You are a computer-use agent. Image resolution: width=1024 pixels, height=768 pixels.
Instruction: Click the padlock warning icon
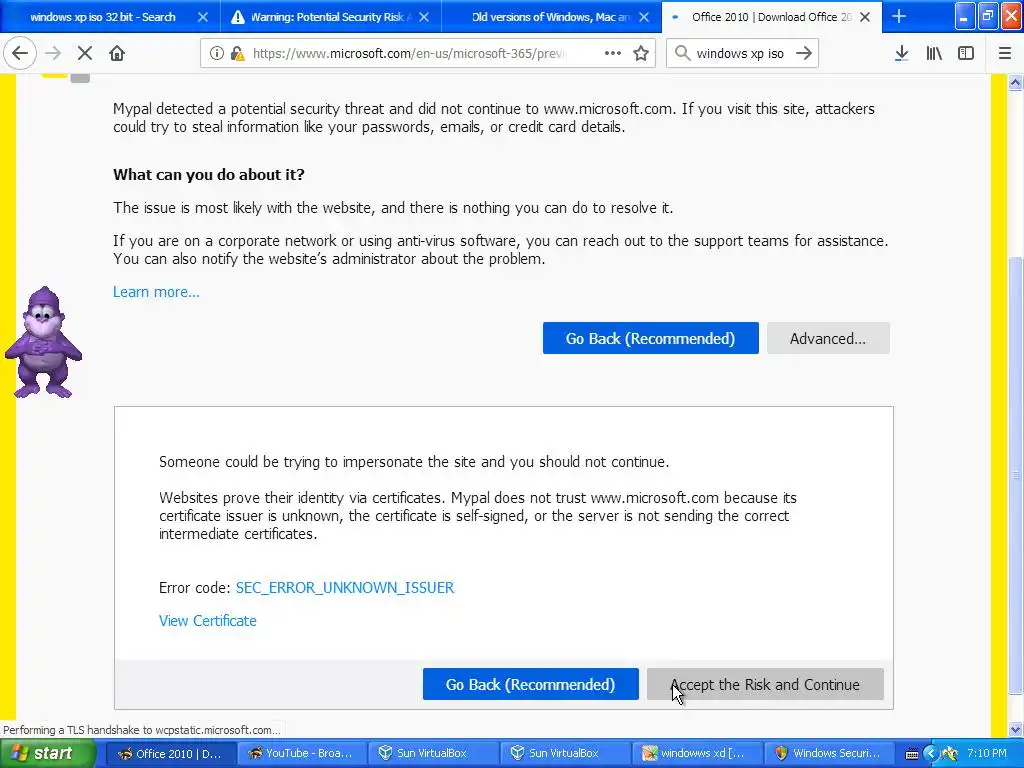[238, 54]
